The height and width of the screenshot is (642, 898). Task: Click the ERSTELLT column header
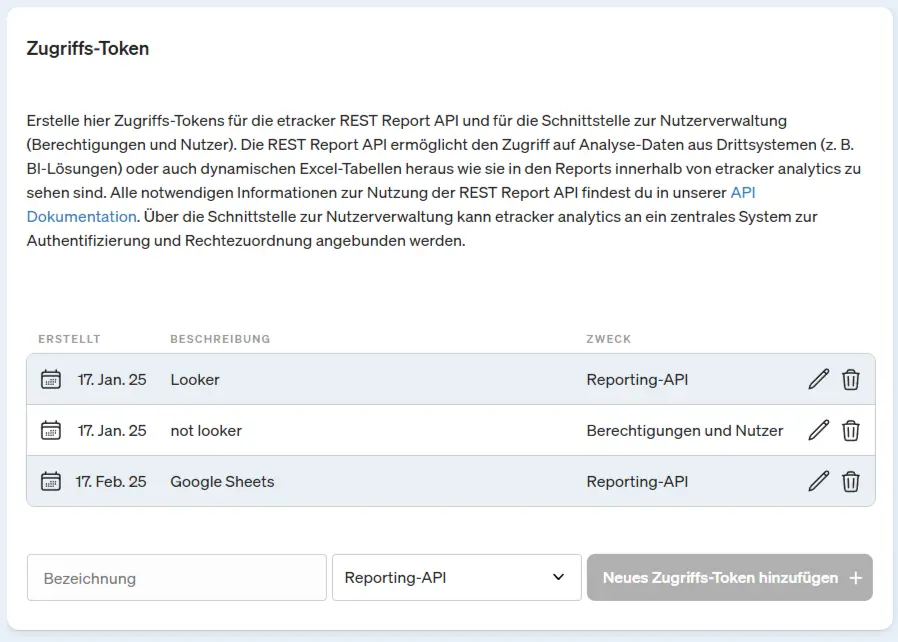[69, 339]
